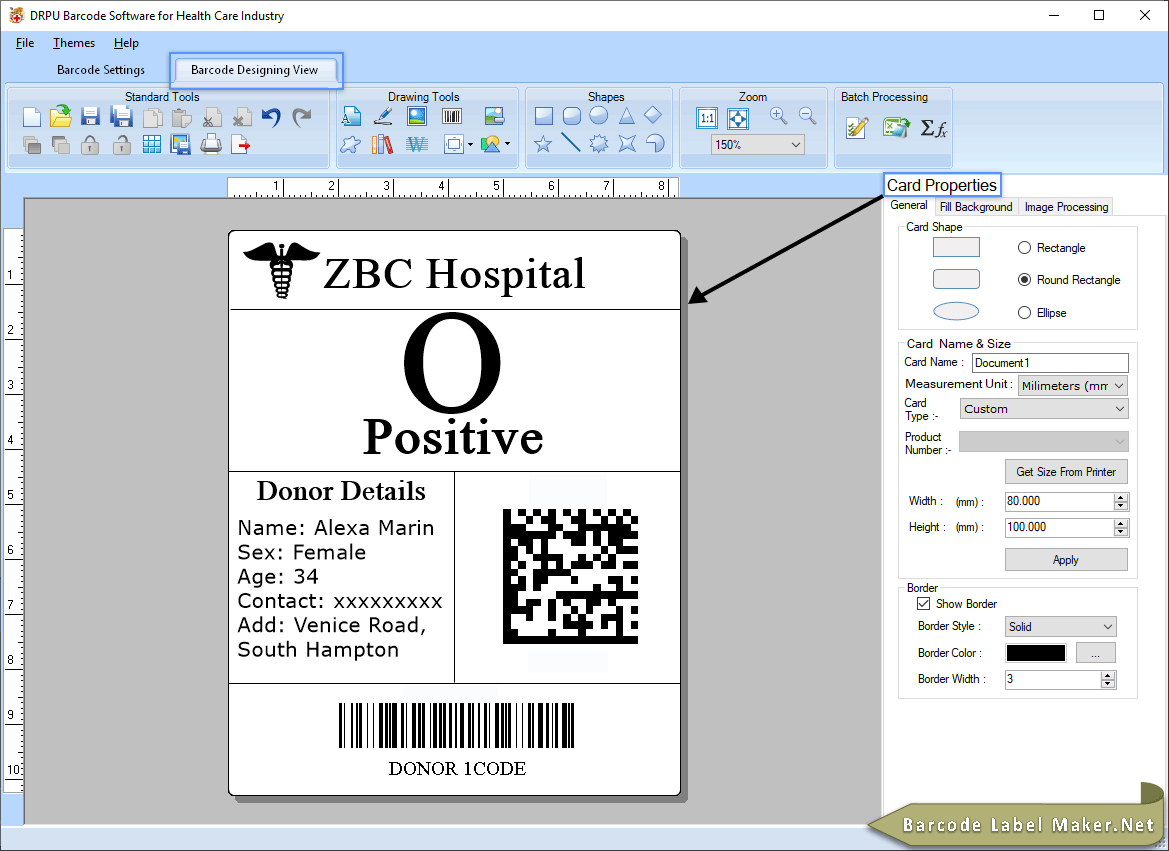Create a new blank label document

(x=31, y=117)
